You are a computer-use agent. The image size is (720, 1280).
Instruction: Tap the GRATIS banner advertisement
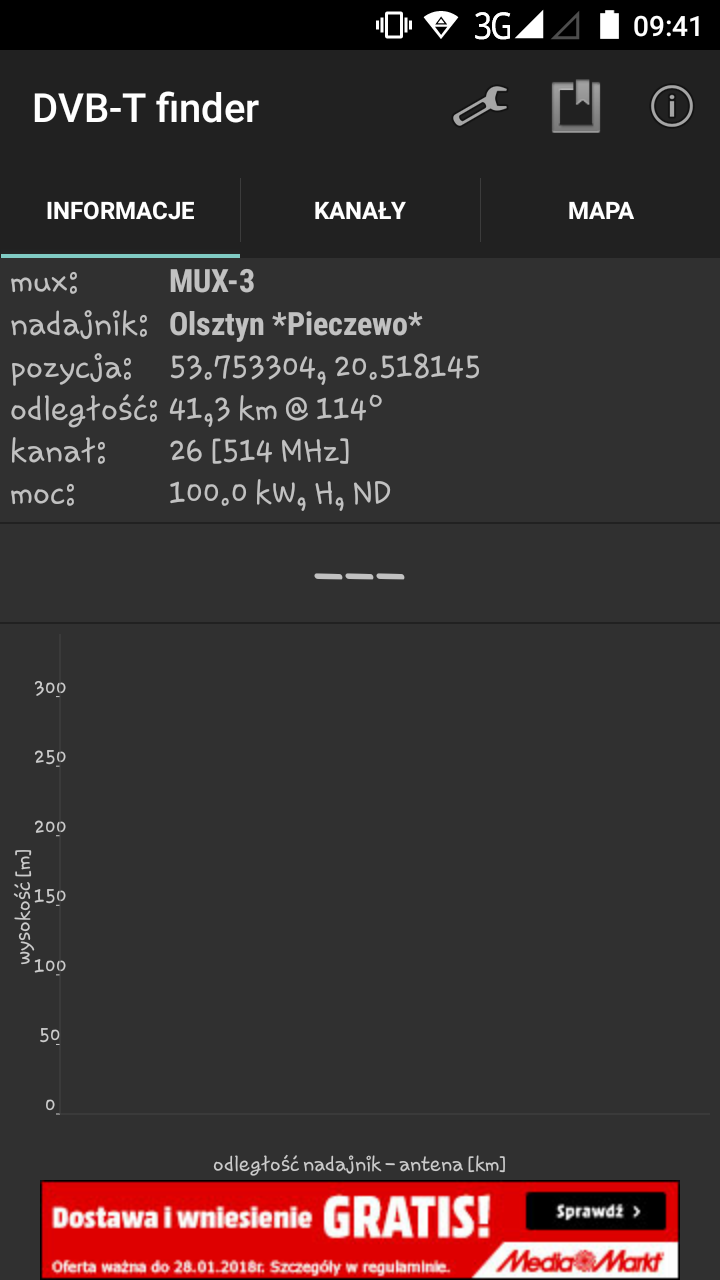360,1229
